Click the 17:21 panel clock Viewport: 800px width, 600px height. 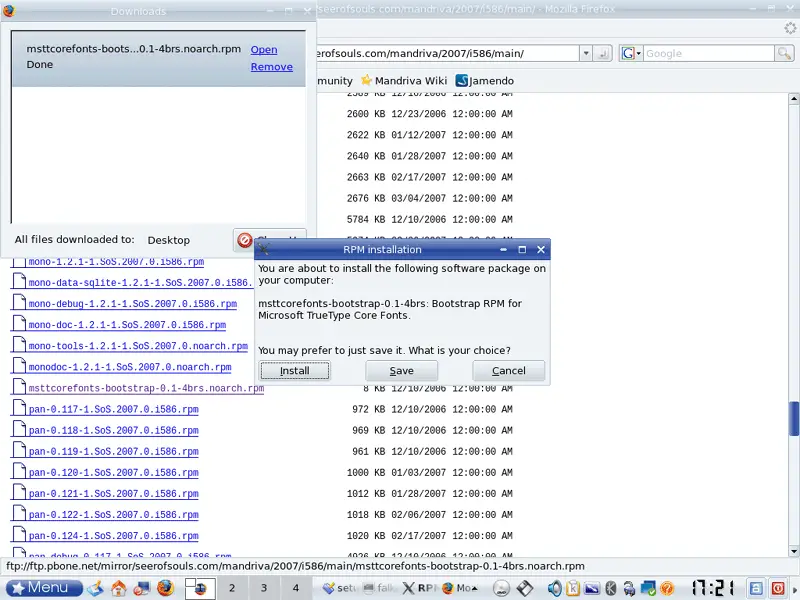click(x=713, y=588)
